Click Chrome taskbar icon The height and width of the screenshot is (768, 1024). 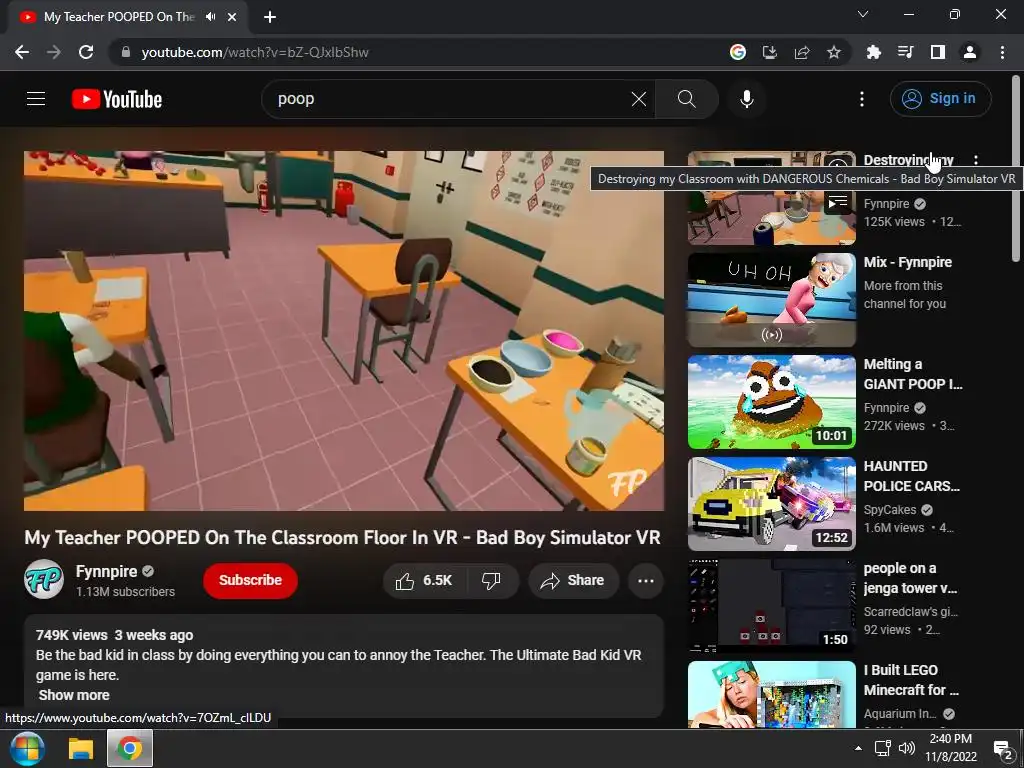tap(129, 748)
